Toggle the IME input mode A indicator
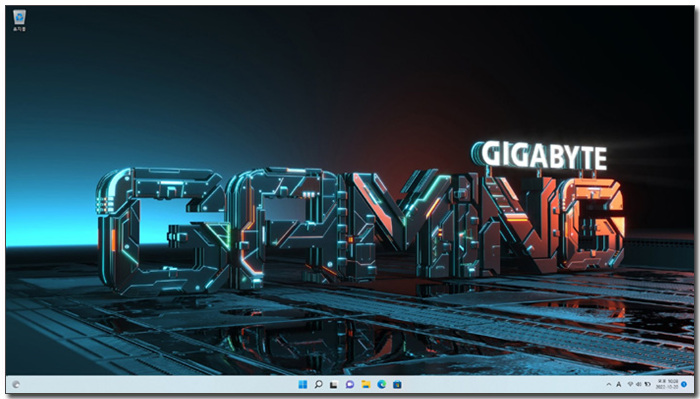Screen dimensions: 700x399 coord(619,384)
